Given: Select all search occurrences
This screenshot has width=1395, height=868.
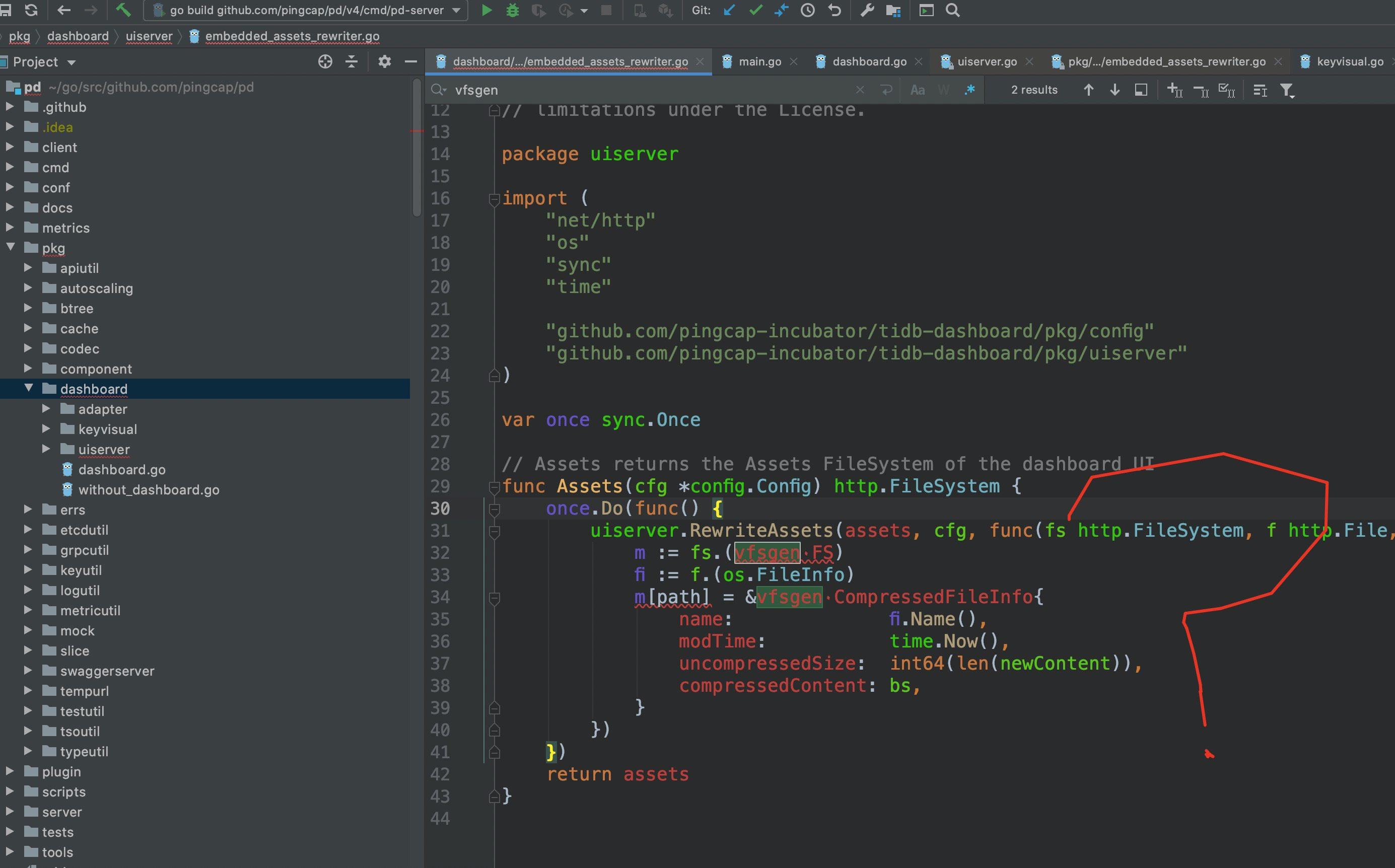Looking at the screenshot, I should click(x=1226, y=90).
